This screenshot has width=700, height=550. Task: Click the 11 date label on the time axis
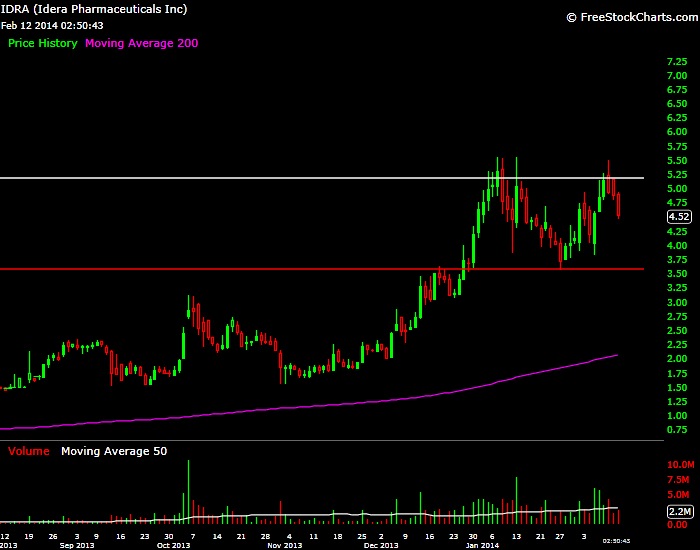coord(313,536)
